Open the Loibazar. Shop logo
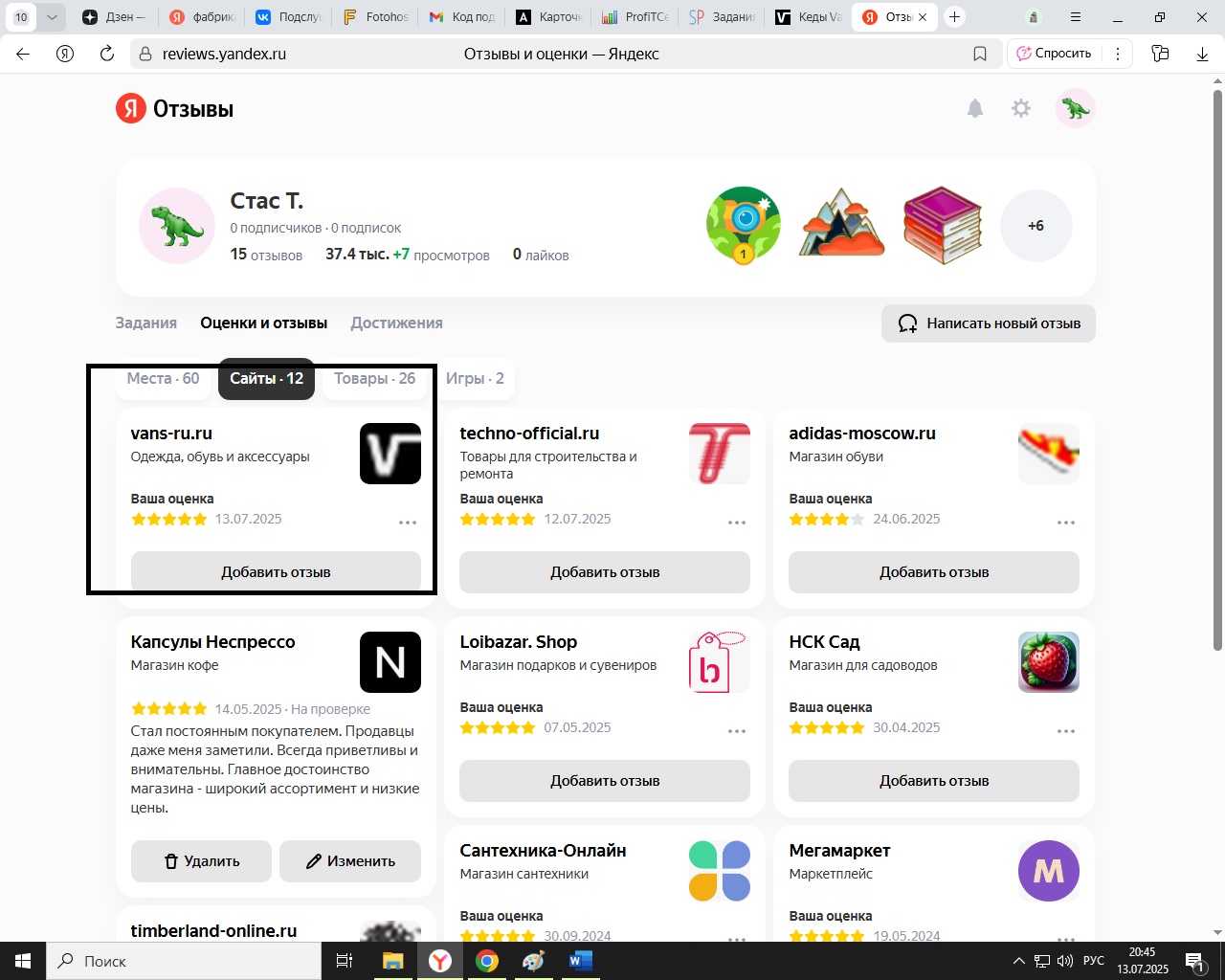The image size is (1225, 980). [x=720, y=662]
